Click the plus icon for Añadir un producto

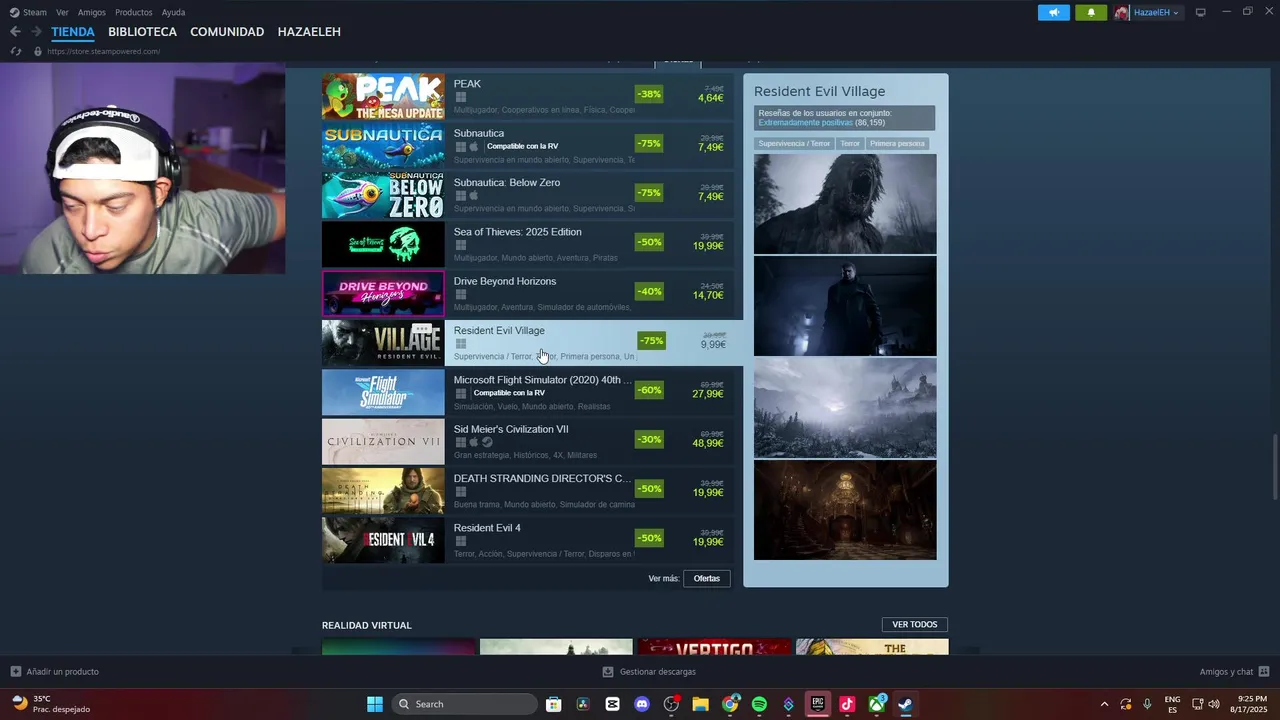coord(15,672)
